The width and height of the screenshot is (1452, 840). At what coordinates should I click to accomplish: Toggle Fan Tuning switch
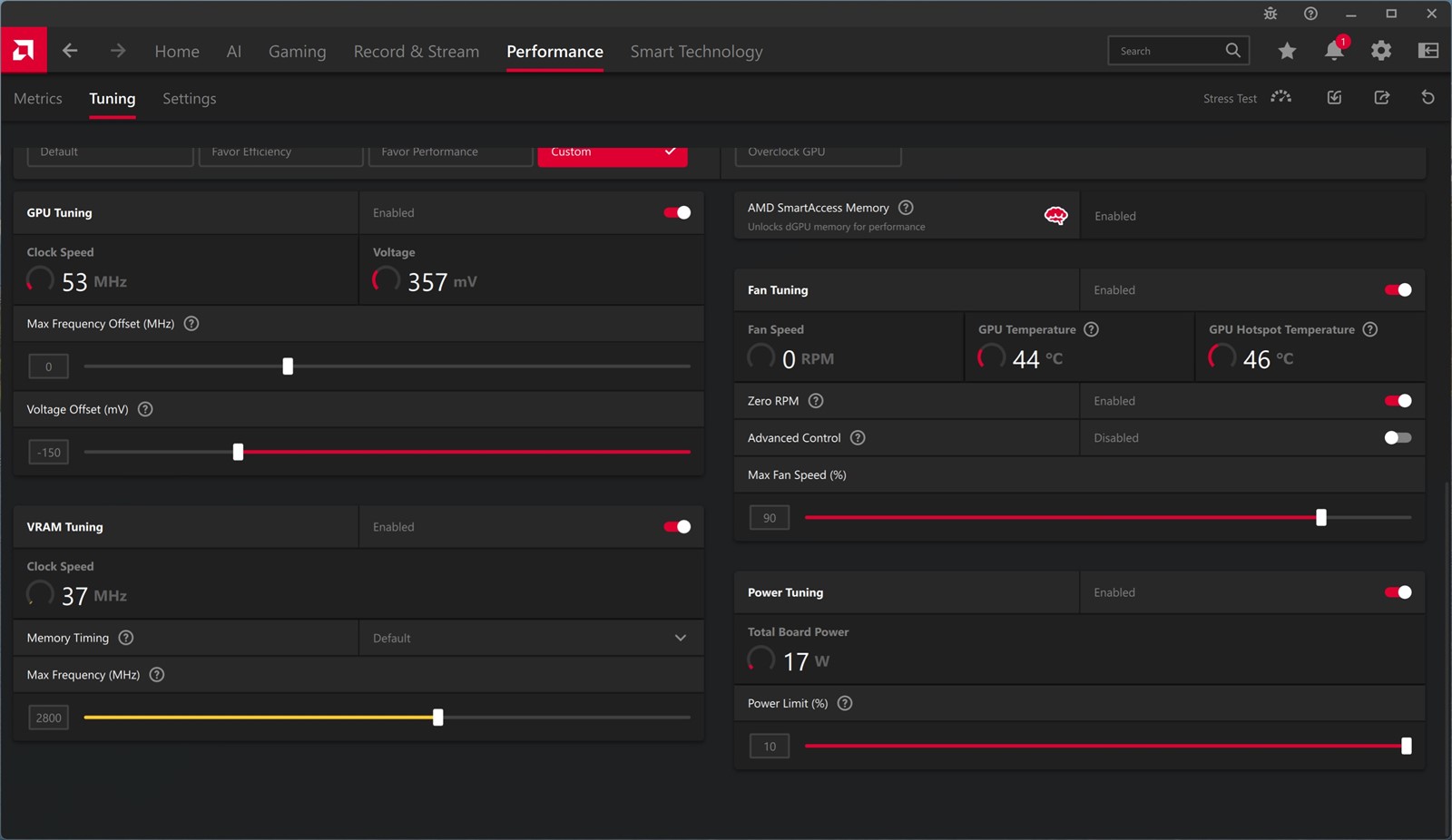[x=1398, y=290]
